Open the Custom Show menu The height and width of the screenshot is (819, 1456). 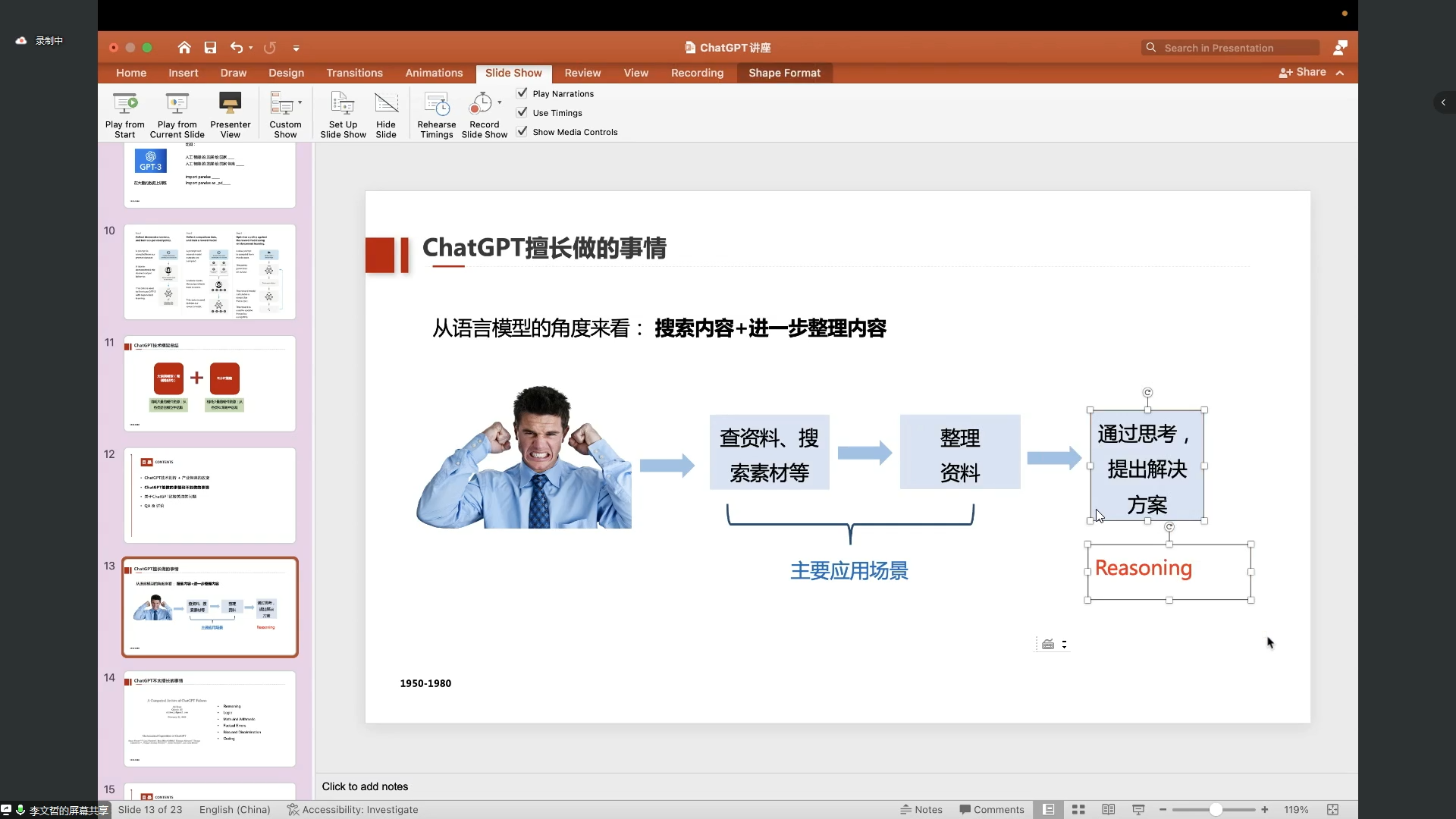285,115
